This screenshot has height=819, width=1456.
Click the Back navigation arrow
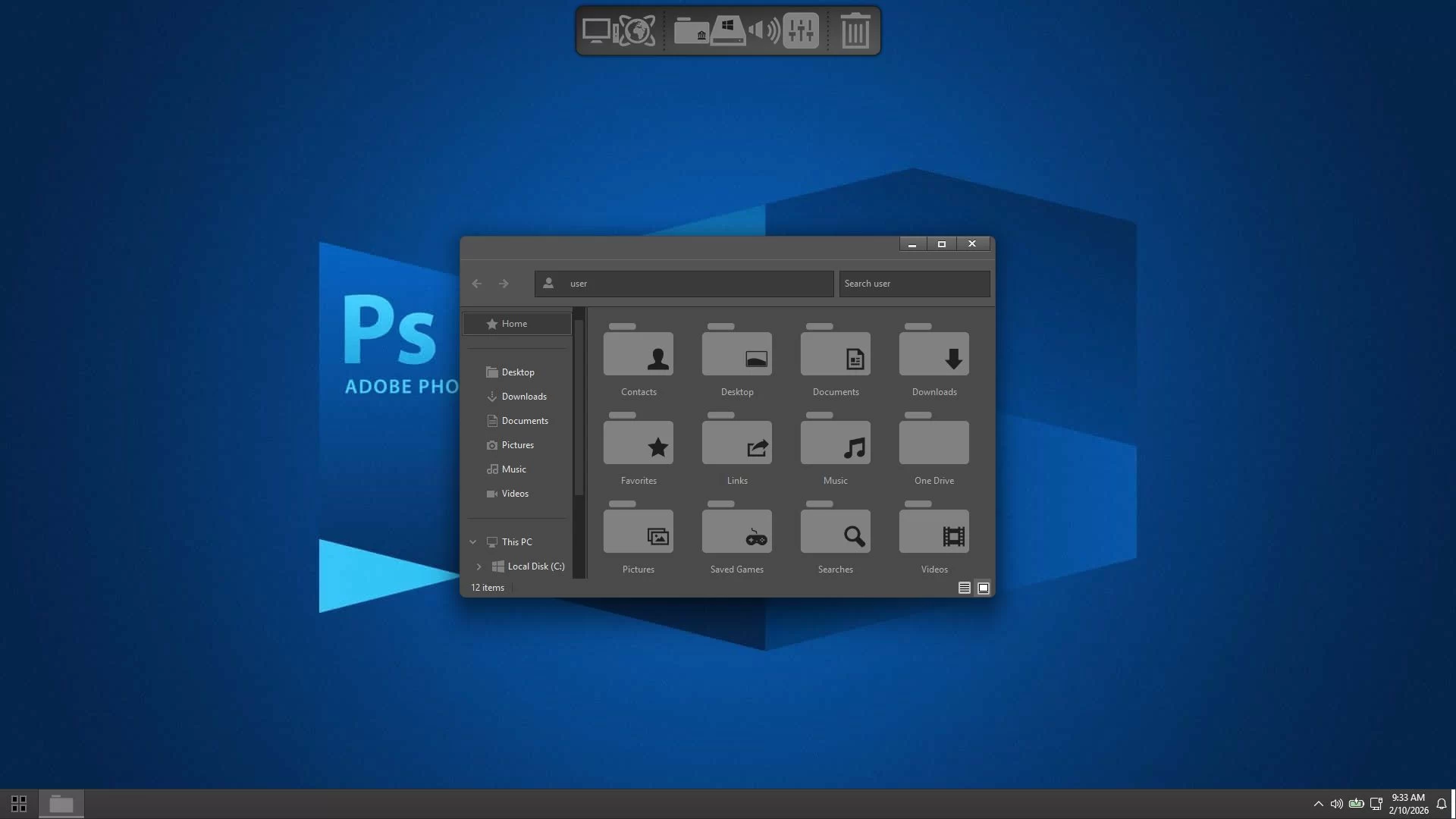coord(477,284)
